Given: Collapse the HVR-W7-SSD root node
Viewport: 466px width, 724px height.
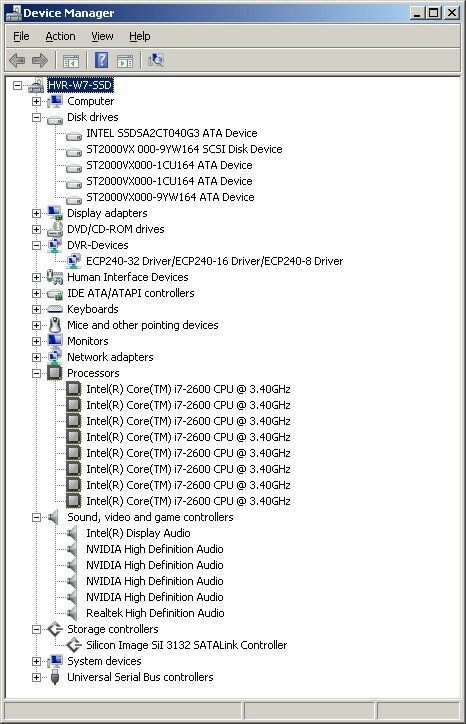Looking at the screenshot, I should (17, 85).
